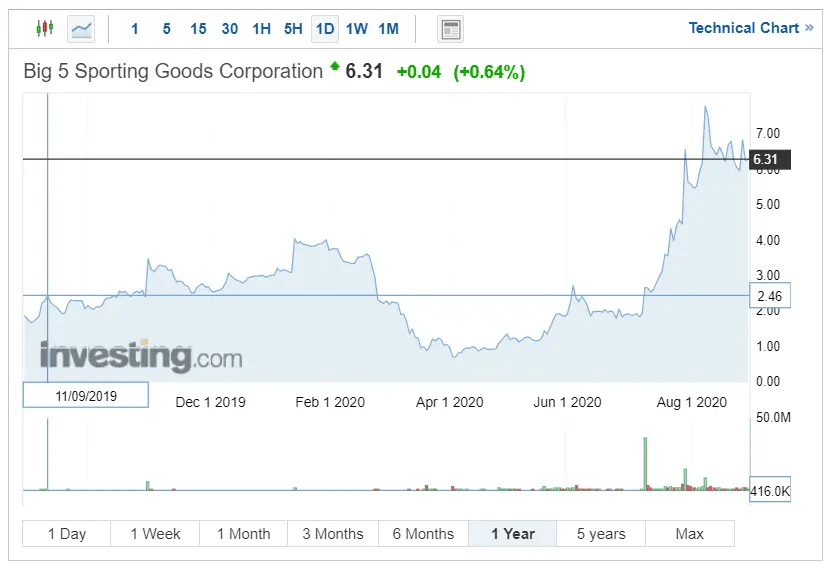This screenshot has height=570, width=832.
Task: Switch interval to 1W
Action: [357, 29]
